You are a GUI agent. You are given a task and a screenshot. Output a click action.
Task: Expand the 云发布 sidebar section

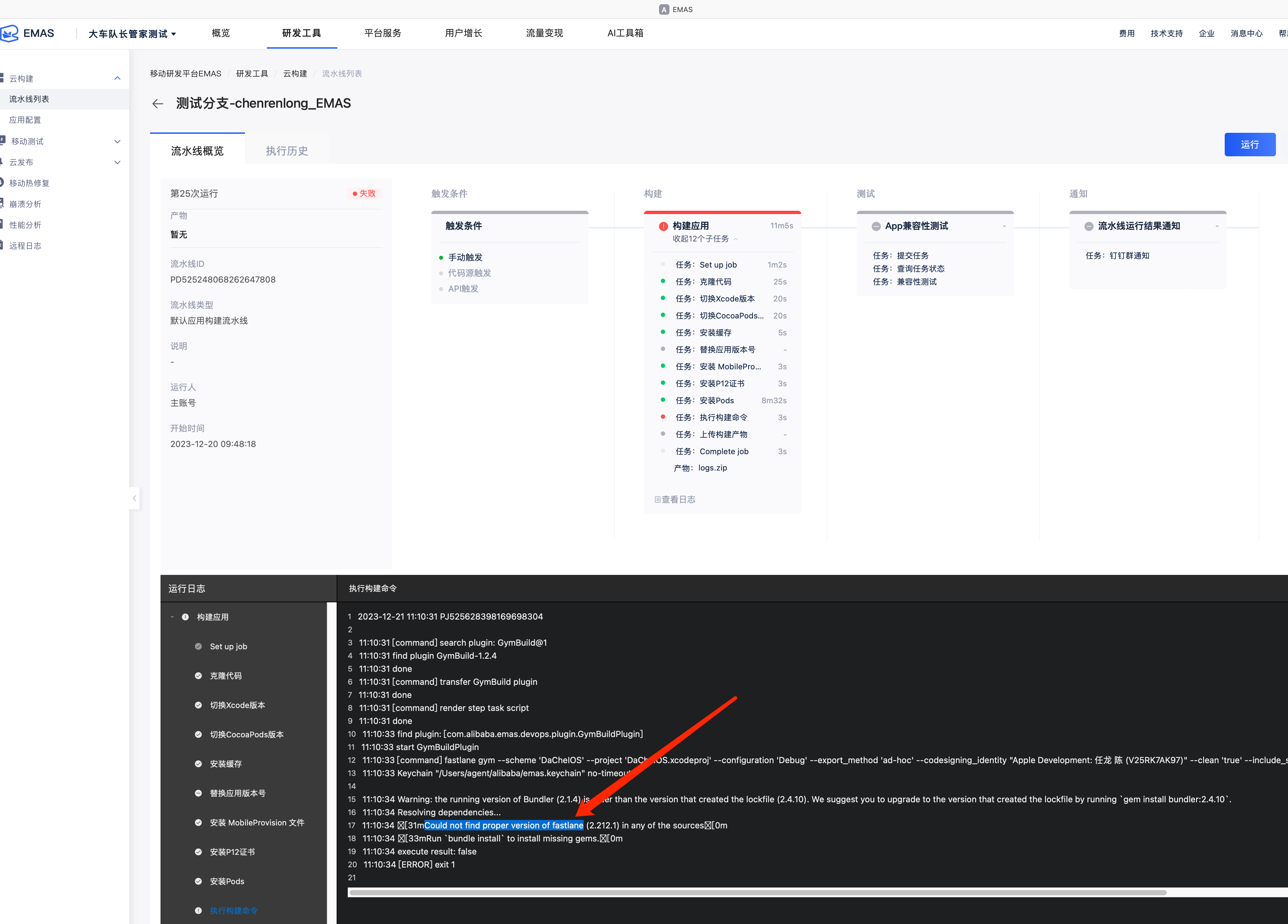click(x=117, y=162)
